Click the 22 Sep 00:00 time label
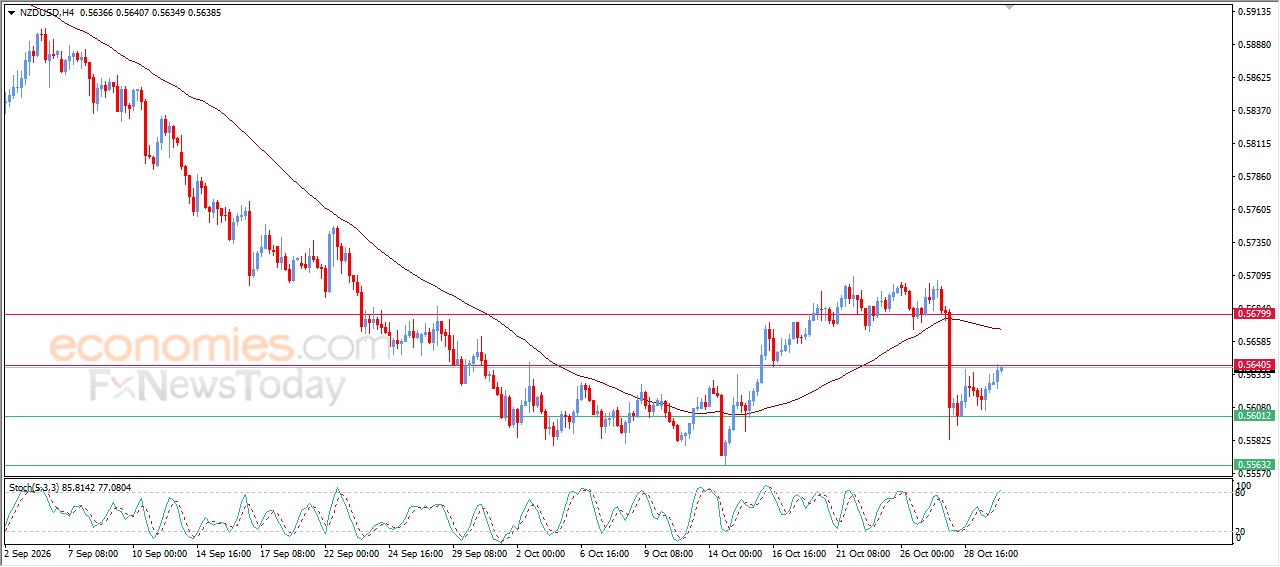The height and width of the screenshot is (567, 1280). click(x=350, y=553)
